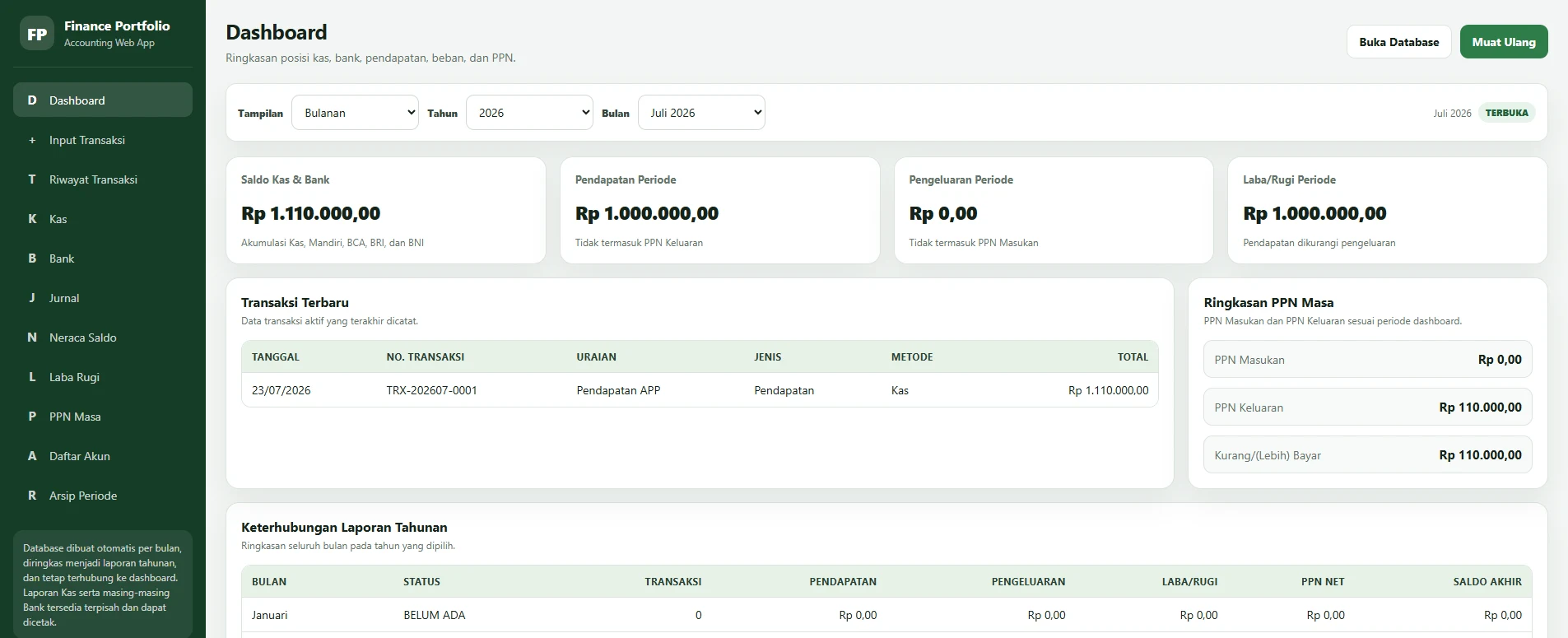
Task: Click the B icon beside Bank
Action: [32, 258]
